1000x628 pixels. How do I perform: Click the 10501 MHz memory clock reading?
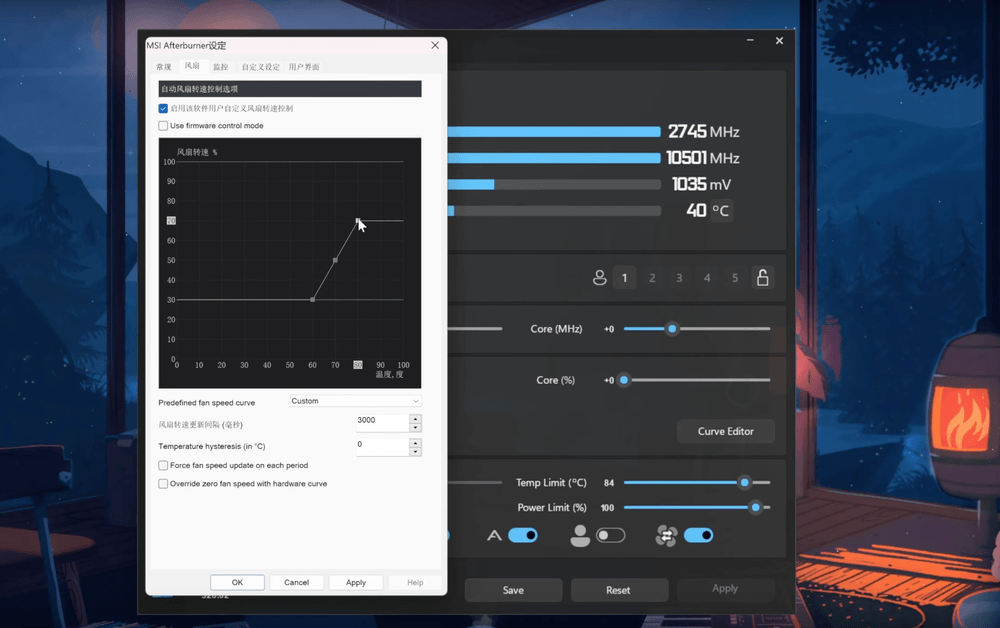pyautogui.click(x=702, y=158)
